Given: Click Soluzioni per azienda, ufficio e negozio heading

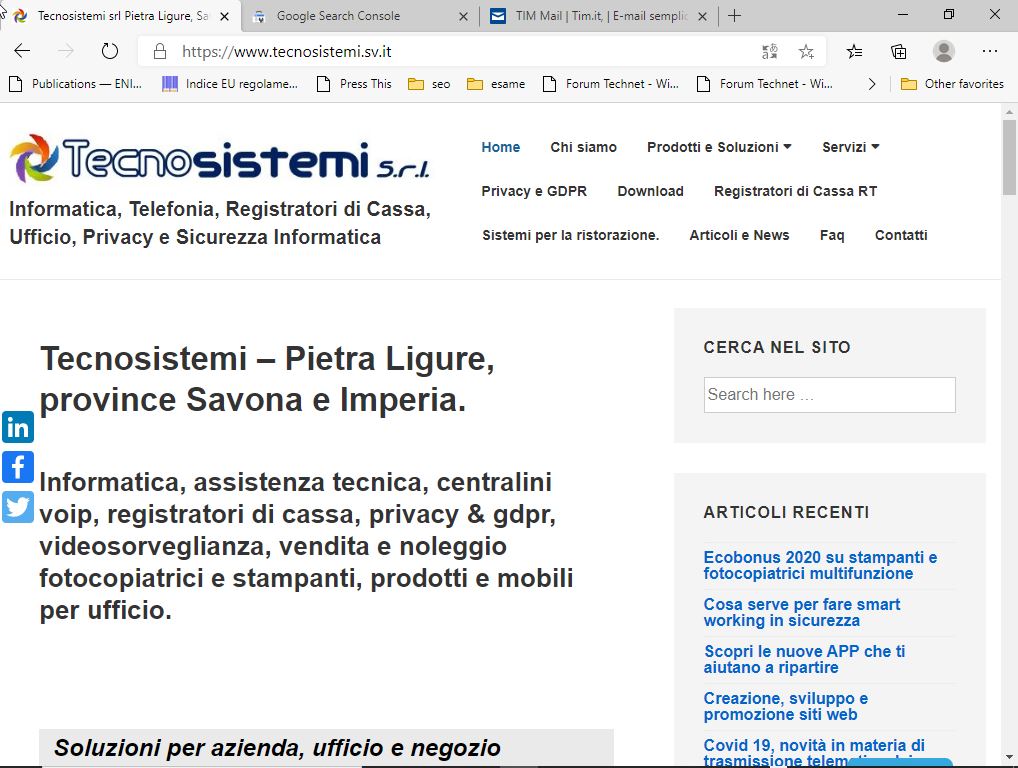Looking at the screenshot, I should click(x=277, y=748).
